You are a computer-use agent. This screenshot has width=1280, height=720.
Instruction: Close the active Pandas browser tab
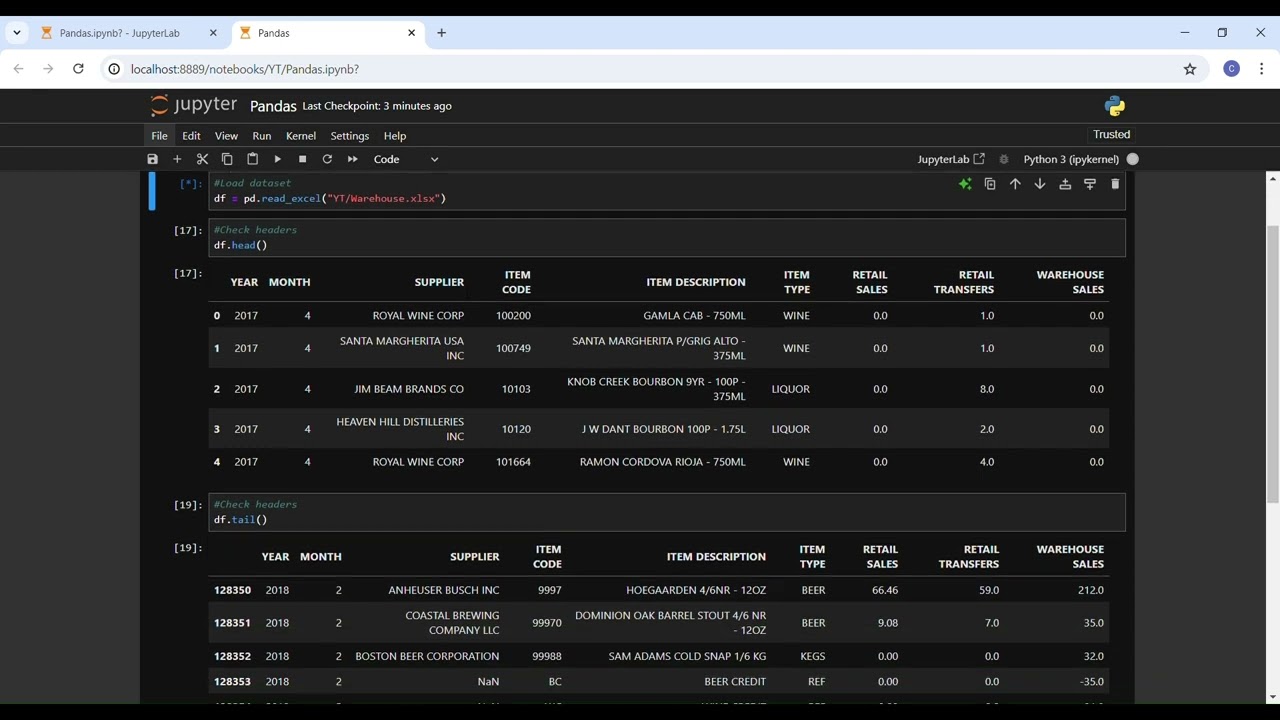click(x=411, y=33)
